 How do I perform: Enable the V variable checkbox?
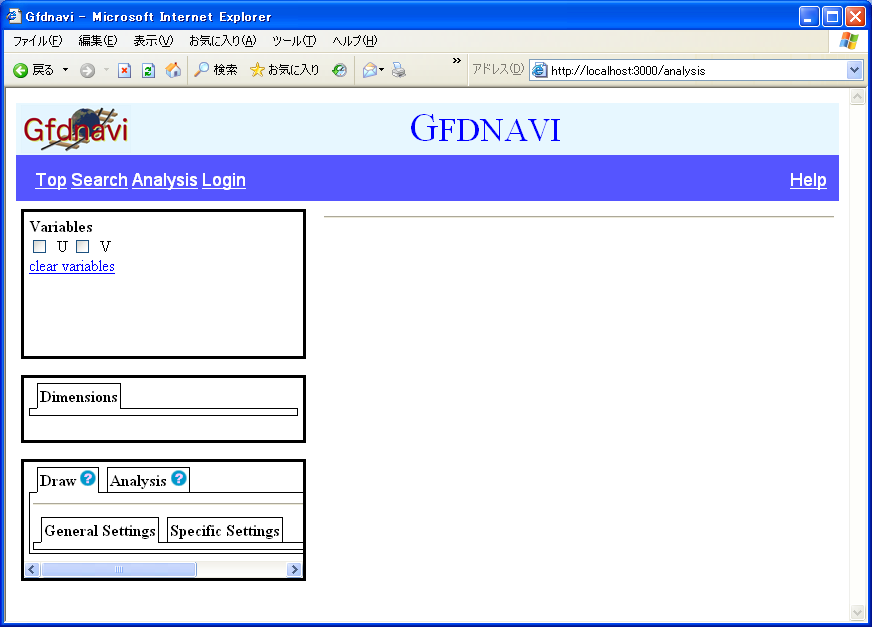click(x=83, y=246)
